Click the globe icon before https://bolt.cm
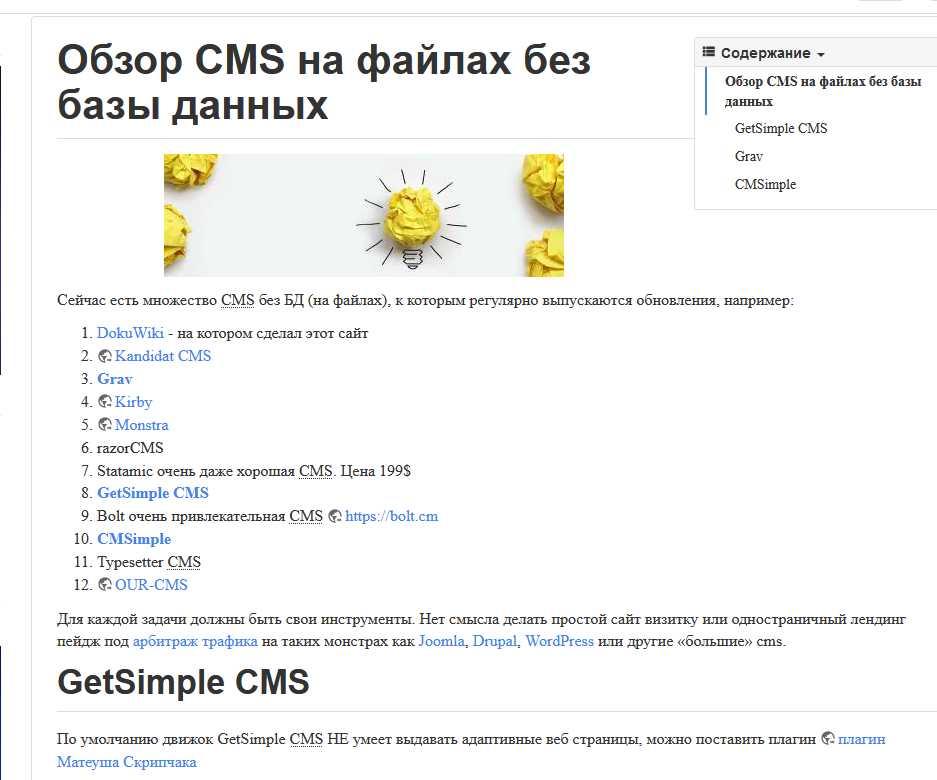This screenshot has width=937, height=780. (335, 516)
